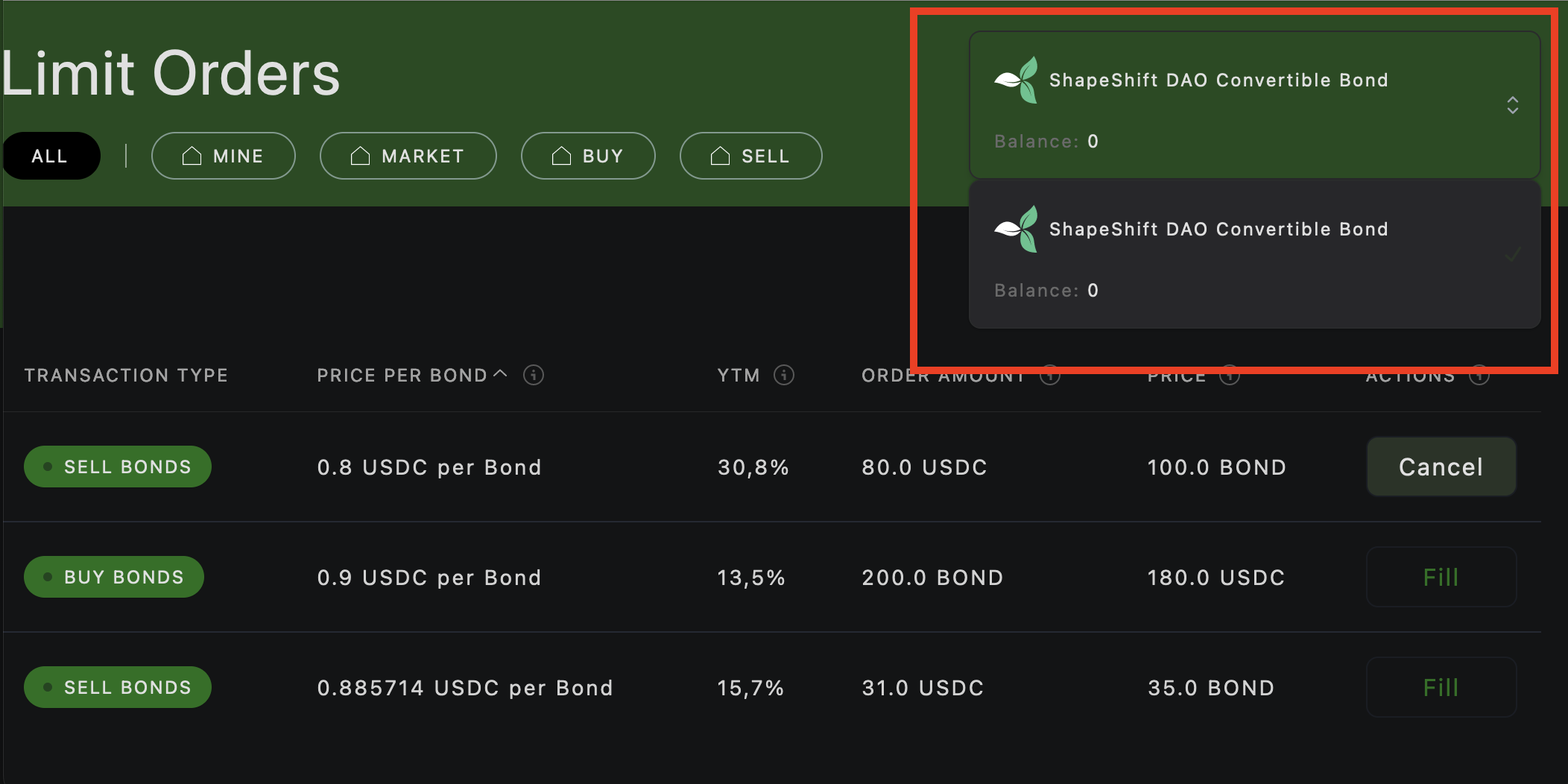Click the house icon in SELL filter
The image size is (1568, 784).
click(x=720, y=156)
